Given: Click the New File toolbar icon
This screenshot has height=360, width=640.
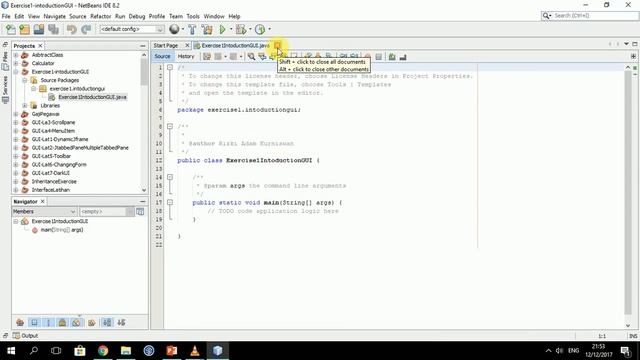Looking at the screenshot, I should coord(11,29).
